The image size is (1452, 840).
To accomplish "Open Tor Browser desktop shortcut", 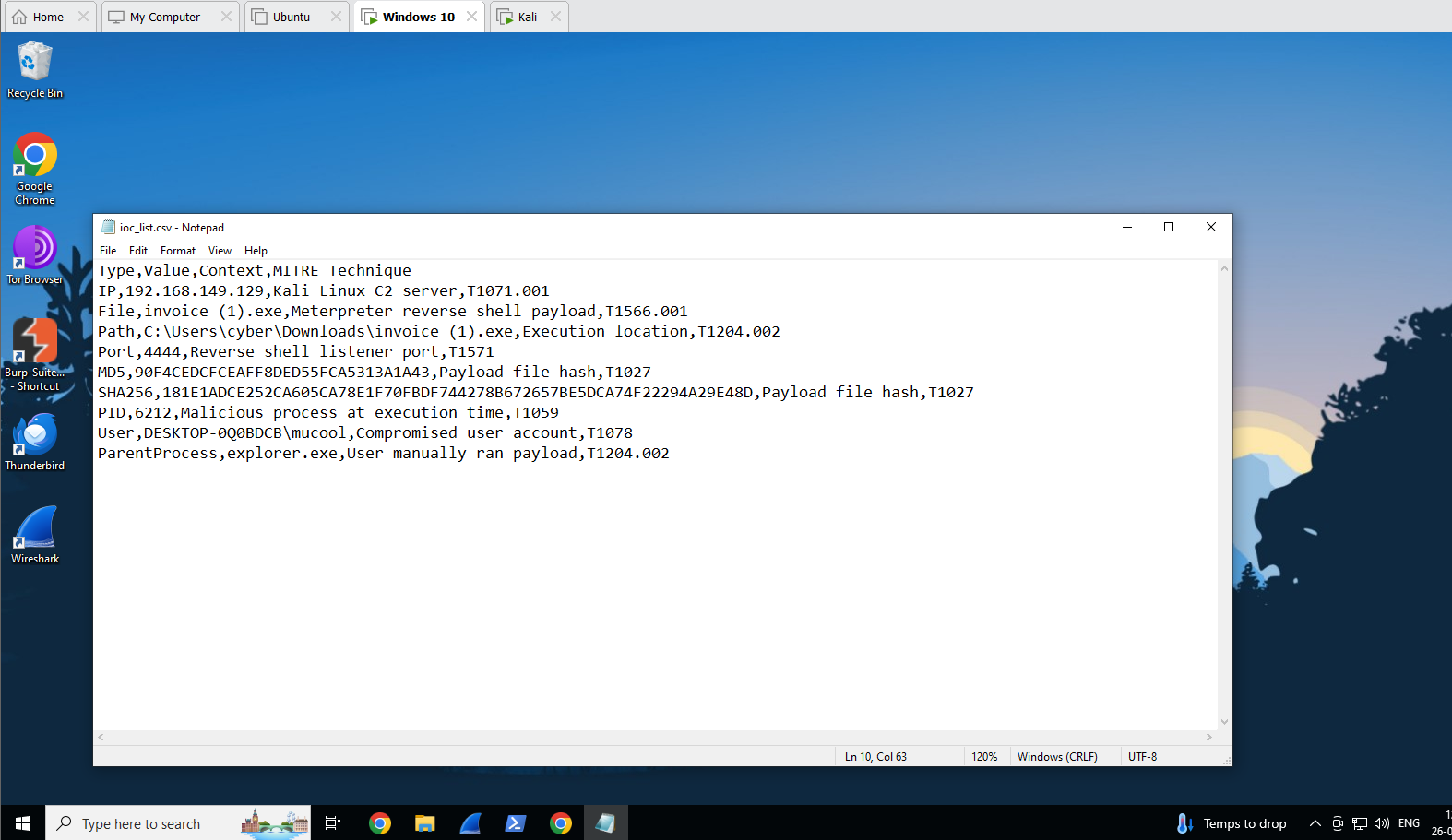I will [x=35, y=255].
